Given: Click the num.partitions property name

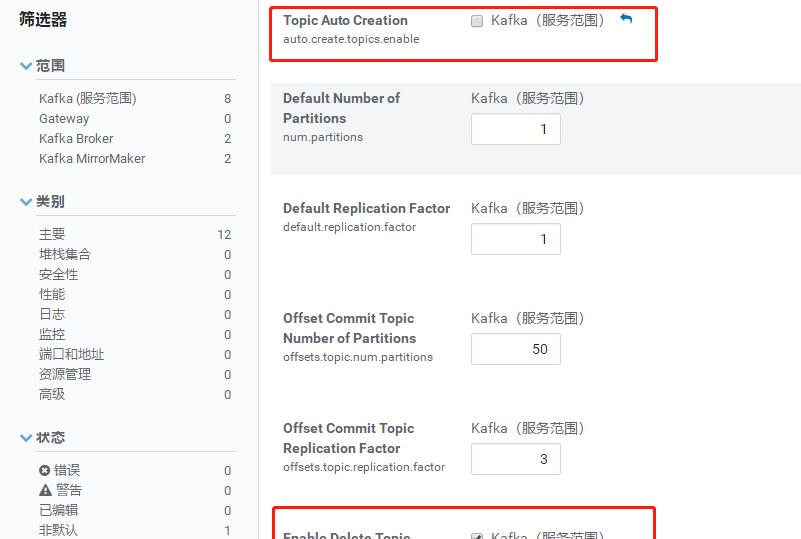Looking at the screenshot, I should pos(323,137).
